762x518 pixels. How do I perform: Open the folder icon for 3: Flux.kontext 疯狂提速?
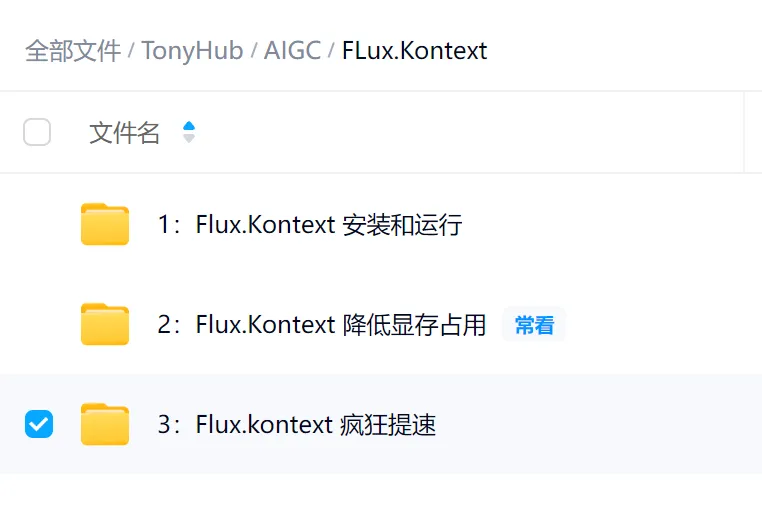click(105, 424)
